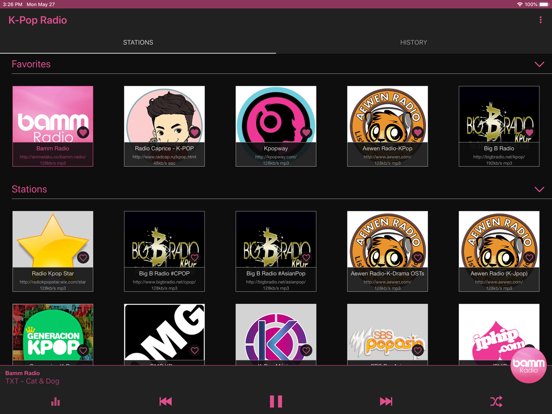
Task: Open the http://bigbradio.net/asianpop/ link
Action: pyautogui.click(x=276, y=282)
